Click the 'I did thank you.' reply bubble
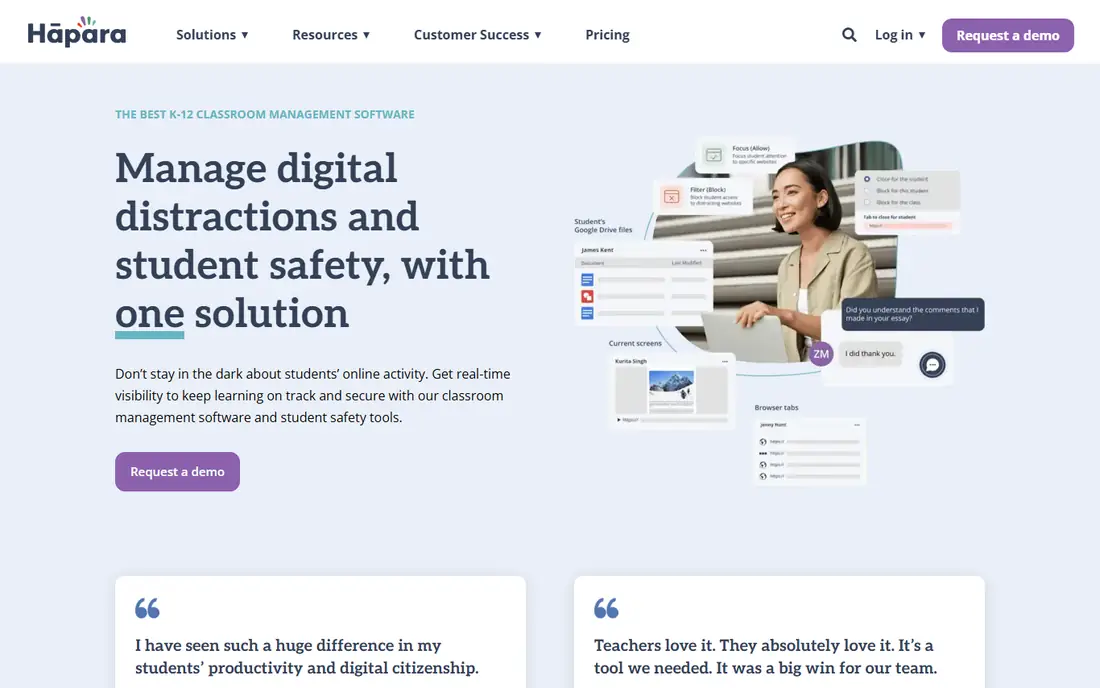 [x=870, y=353]
